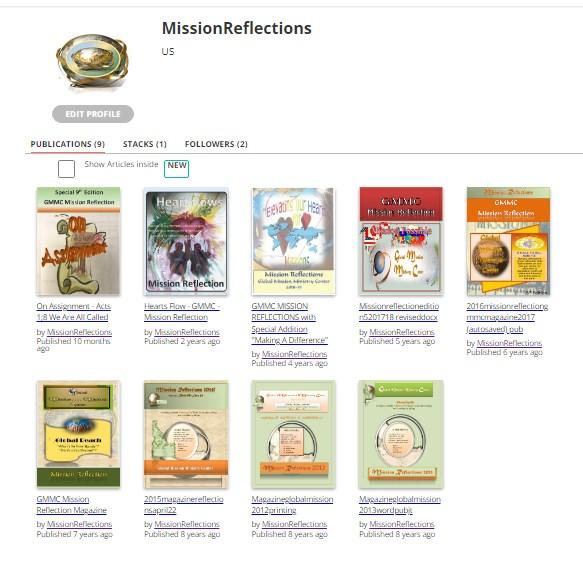The image size is (583, 572).
Task: Open the Magazineglobalmission 2013wordpubjt link
Action: coord(400,505)
